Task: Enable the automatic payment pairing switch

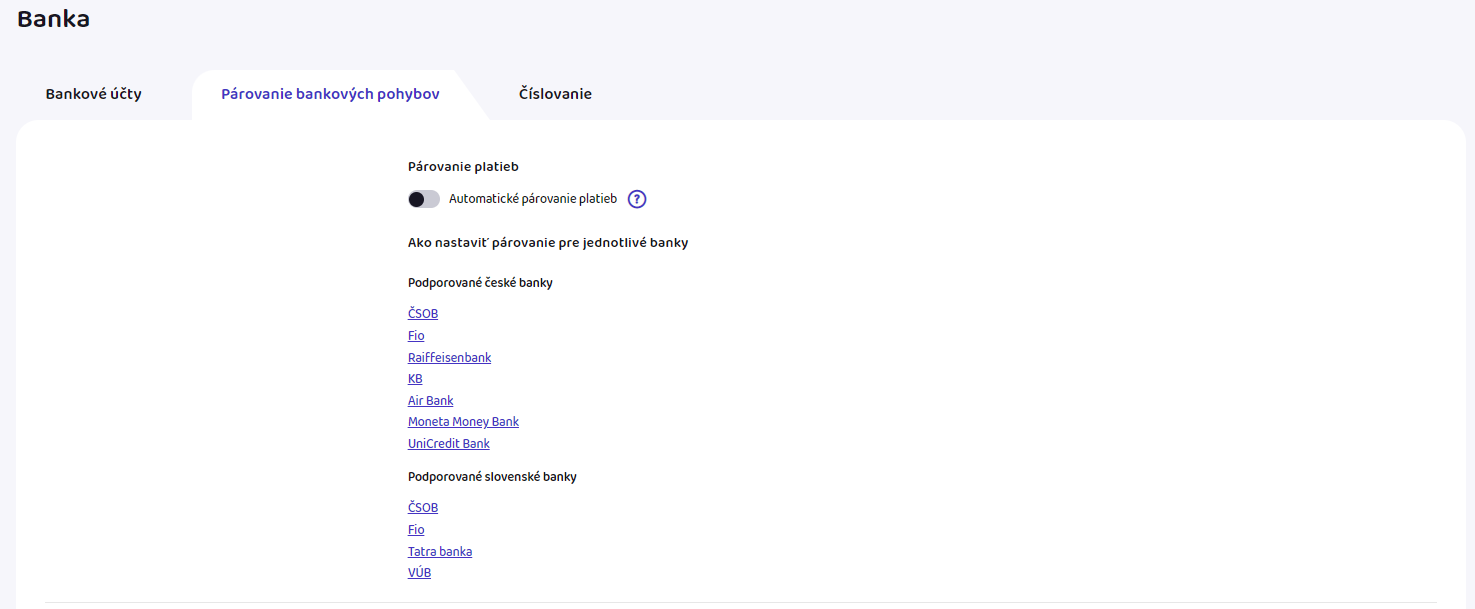Action: point(424,199)
